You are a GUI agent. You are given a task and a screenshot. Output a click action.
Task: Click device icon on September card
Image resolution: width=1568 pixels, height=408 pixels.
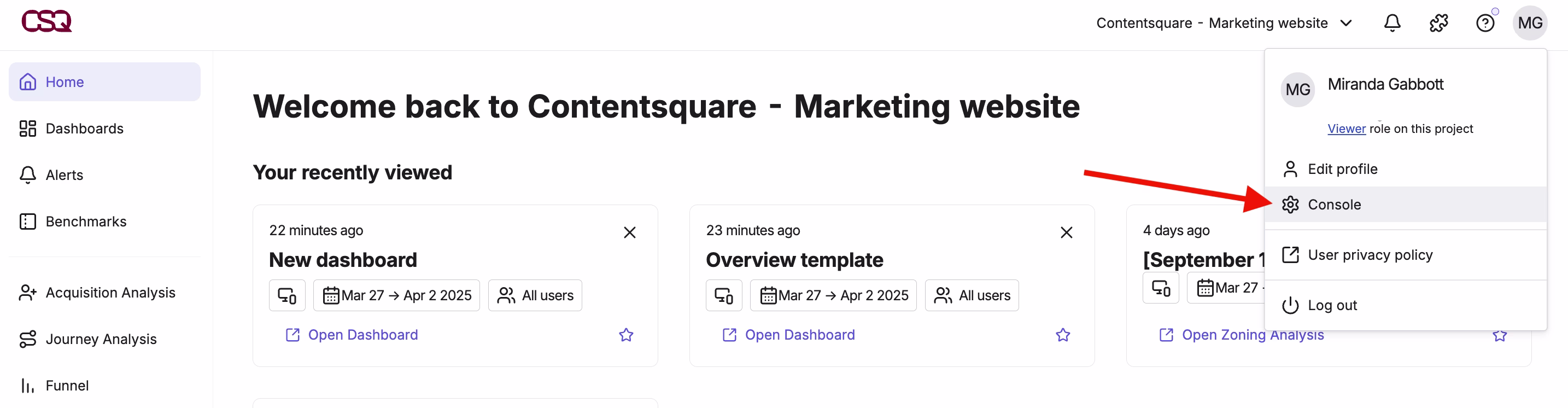click(x=1160, y=288)
